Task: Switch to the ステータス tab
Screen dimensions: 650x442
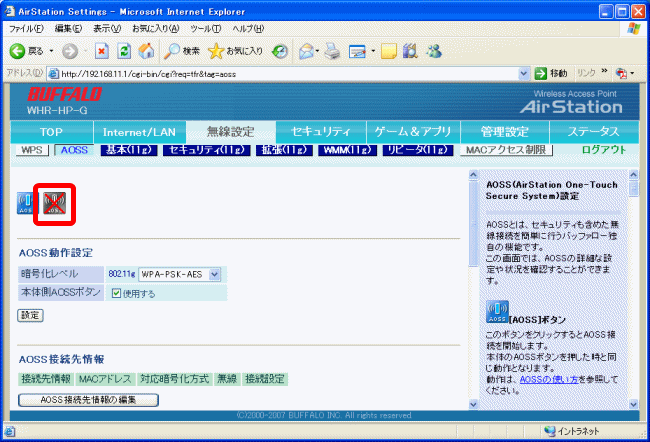Action: tap(594, 132)
